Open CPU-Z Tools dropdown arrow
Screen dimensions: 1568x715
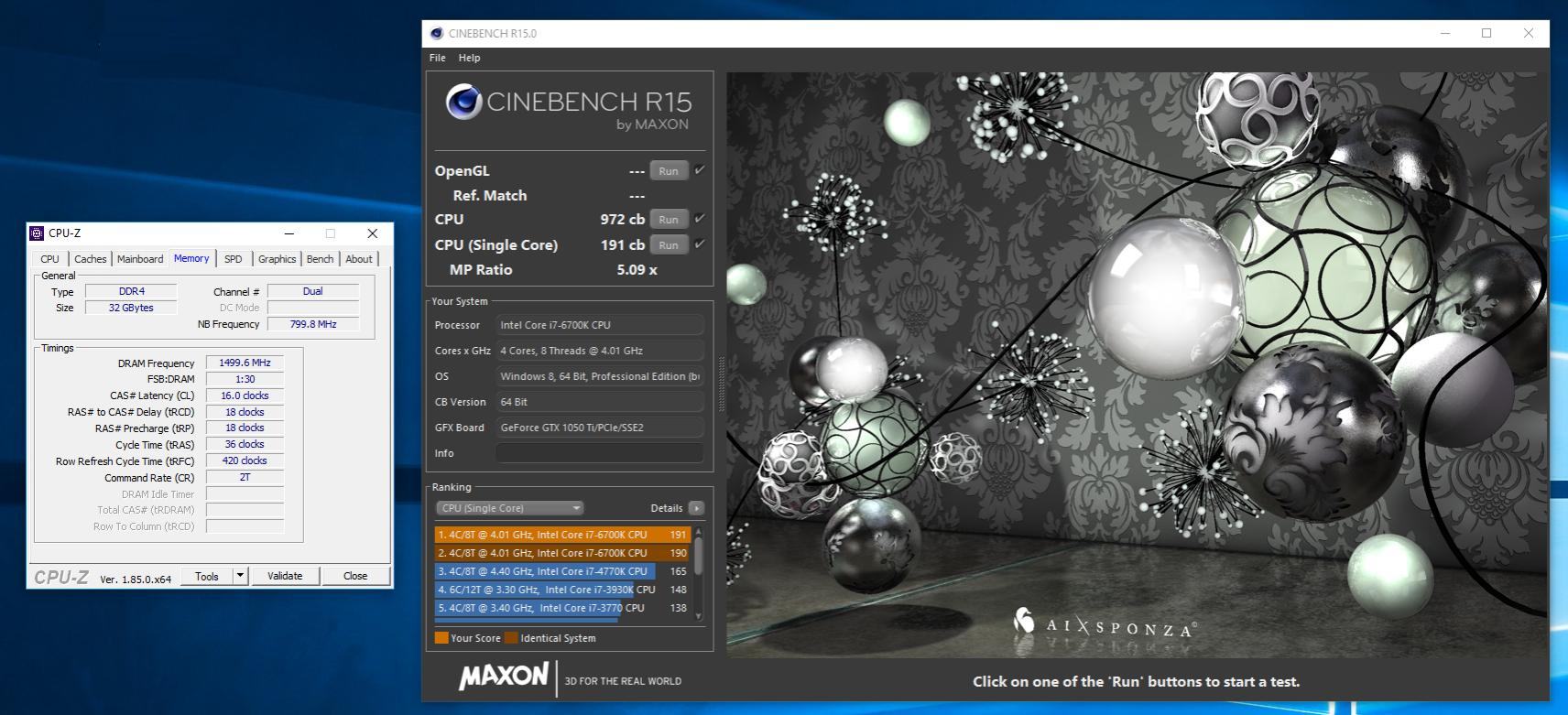click(240, 576)
